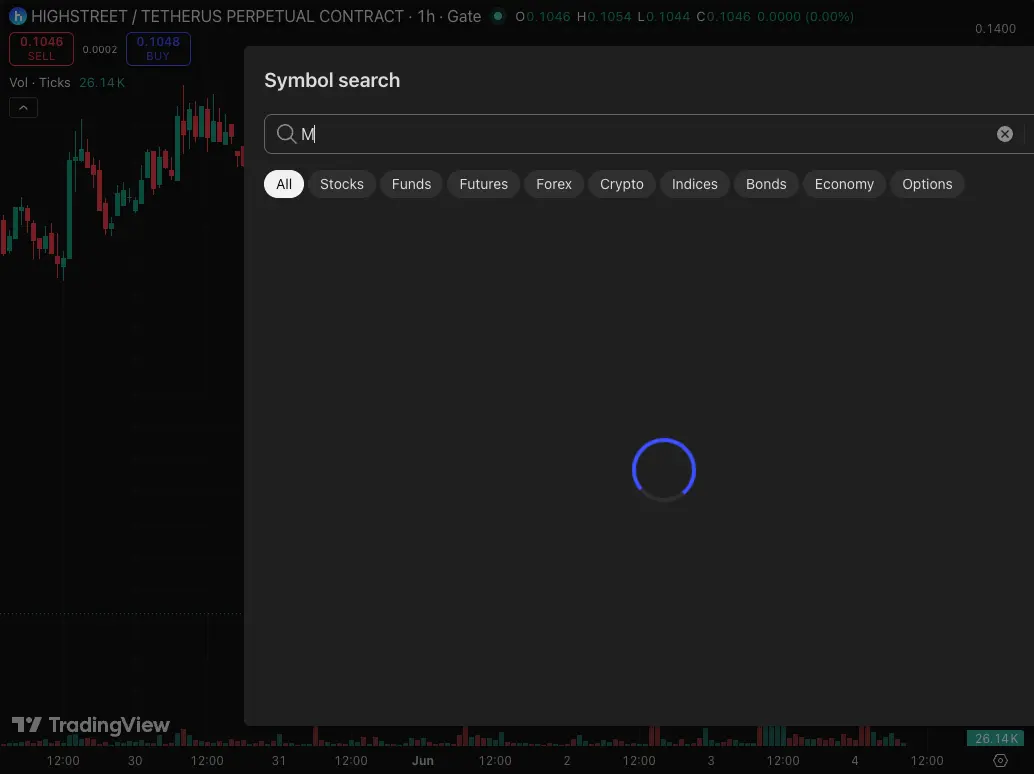This screenshot has height=774, width=1034.
Task: Filter results by Economy
Action: click(844, 184)
